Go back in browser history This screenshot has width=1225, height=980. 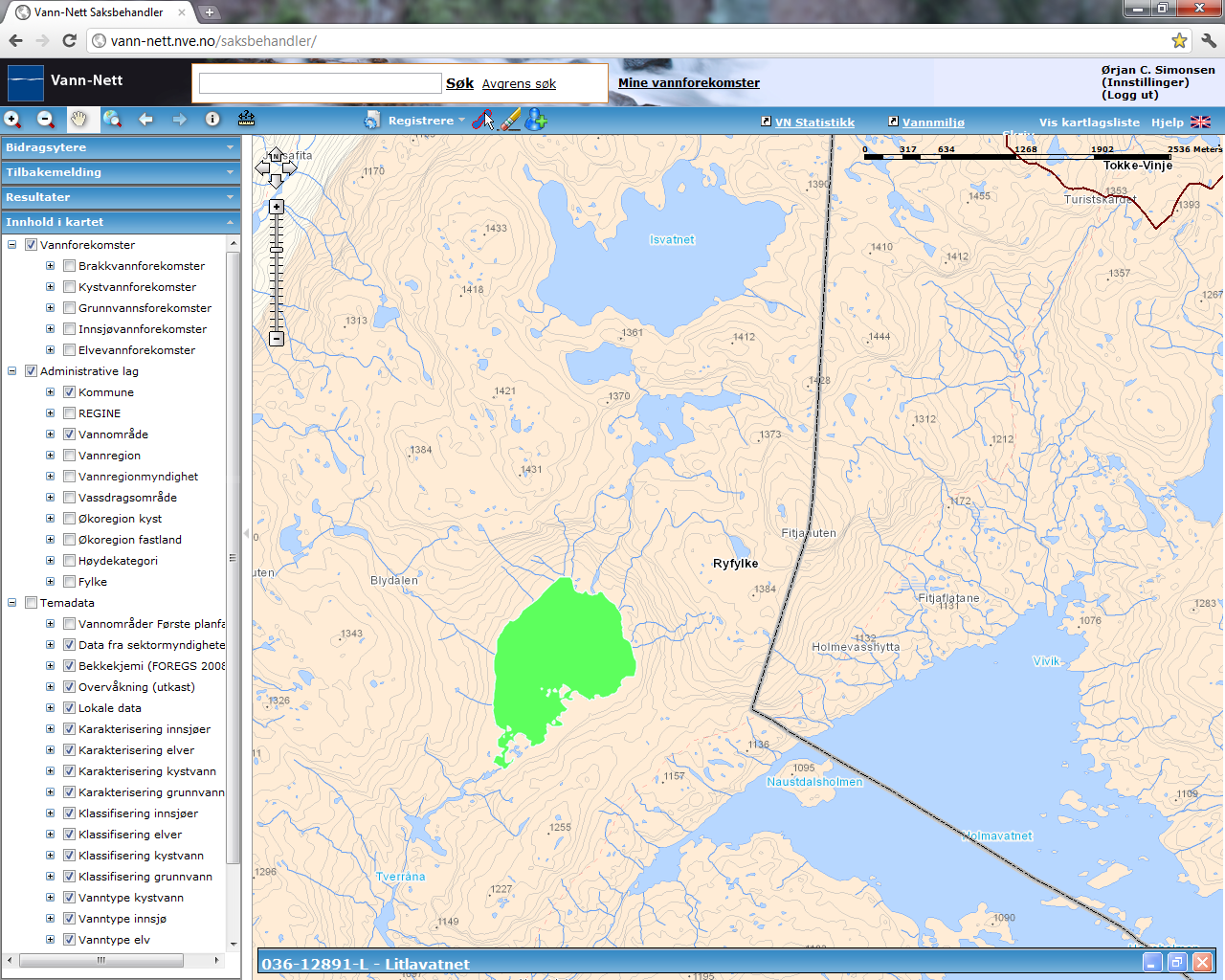point(15,40)
